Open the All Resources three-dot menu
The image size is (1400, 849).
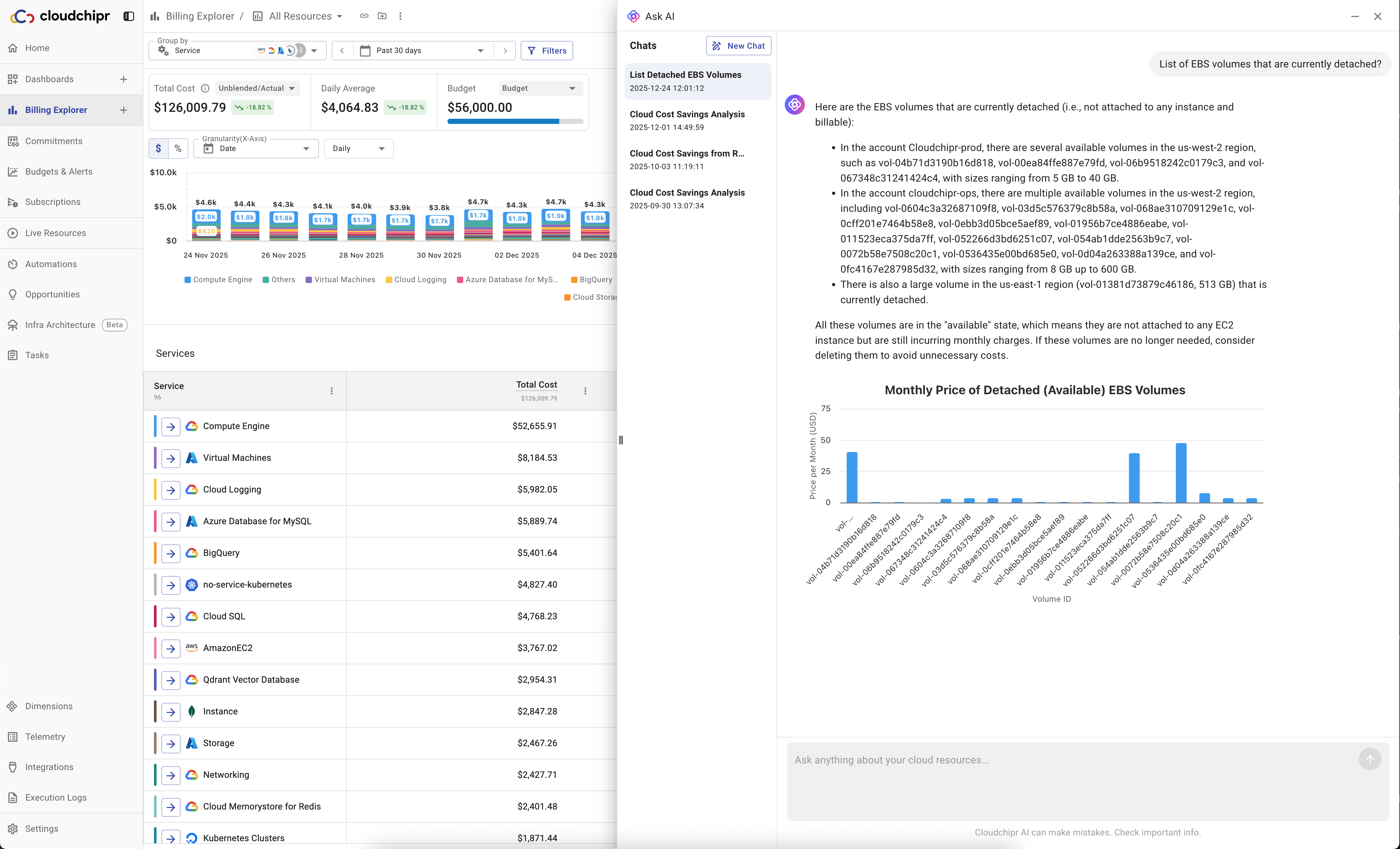click(400, 16)
